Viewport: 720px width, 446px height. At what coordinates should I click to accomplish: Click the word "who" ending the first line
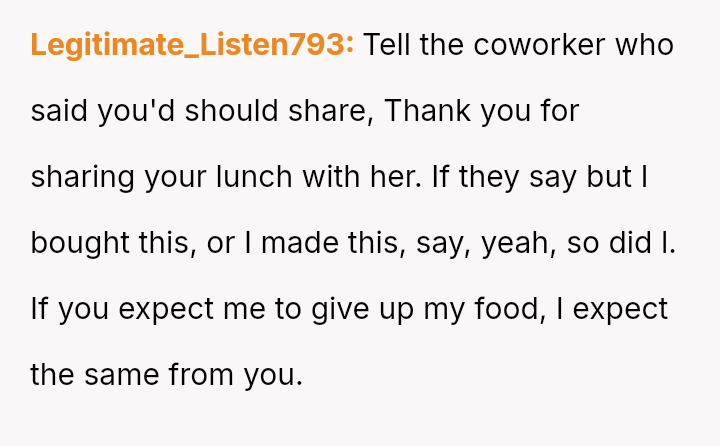point(644,45)
